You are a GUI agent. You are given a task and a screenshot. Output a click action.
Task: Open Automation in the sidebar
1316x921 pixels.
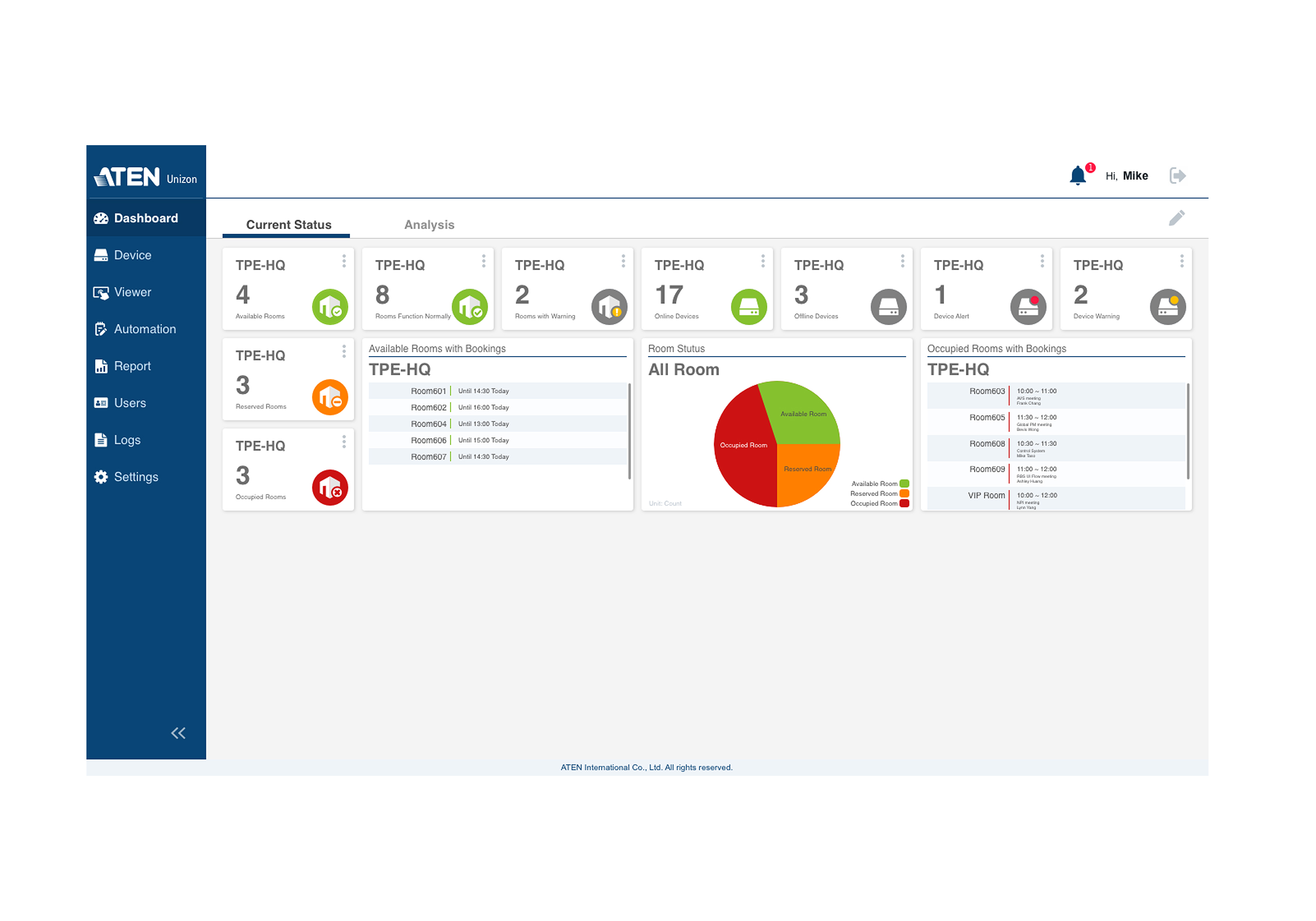144,329
